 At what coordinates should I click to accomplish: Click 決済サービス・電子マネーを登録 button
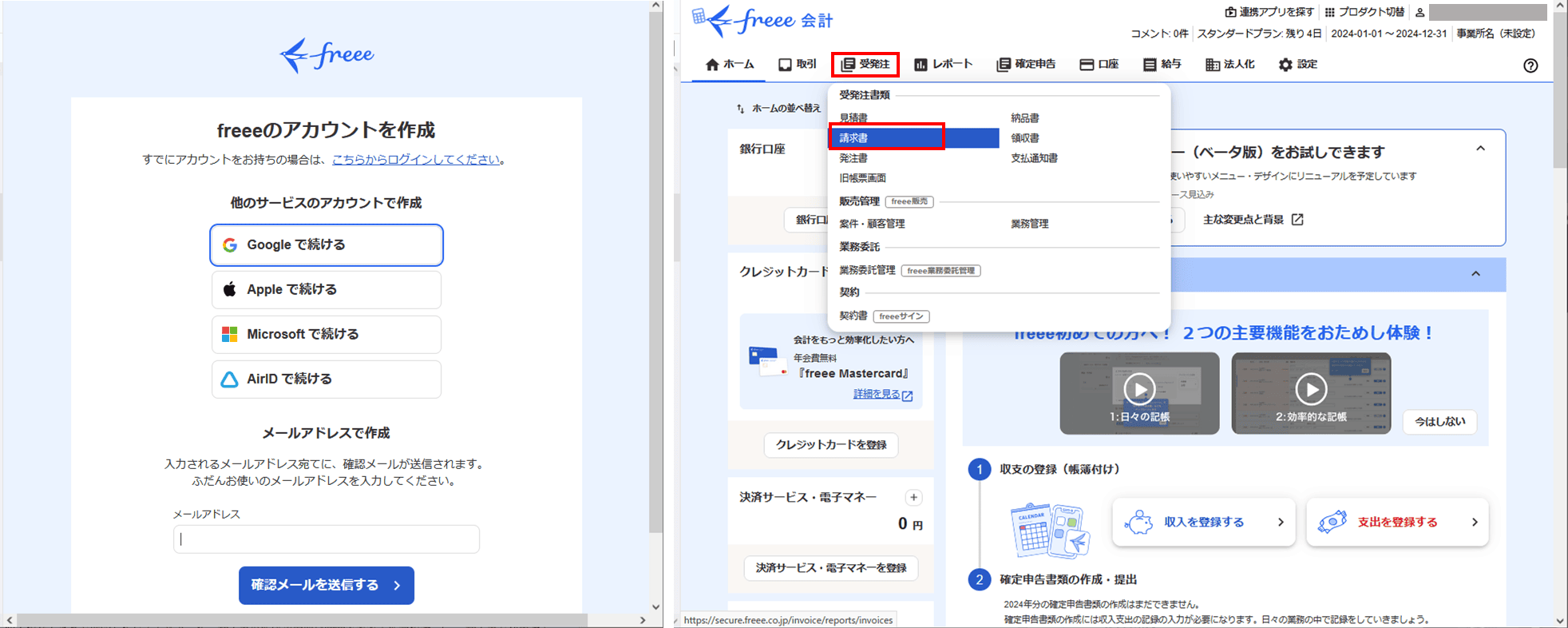[831, 568]
